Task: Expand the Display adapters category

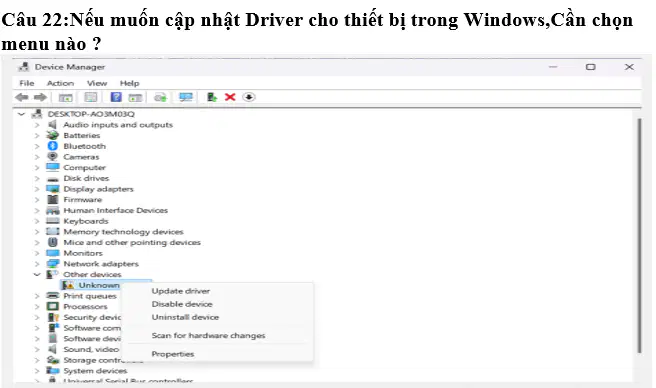Action: click(x=37, y=189)
